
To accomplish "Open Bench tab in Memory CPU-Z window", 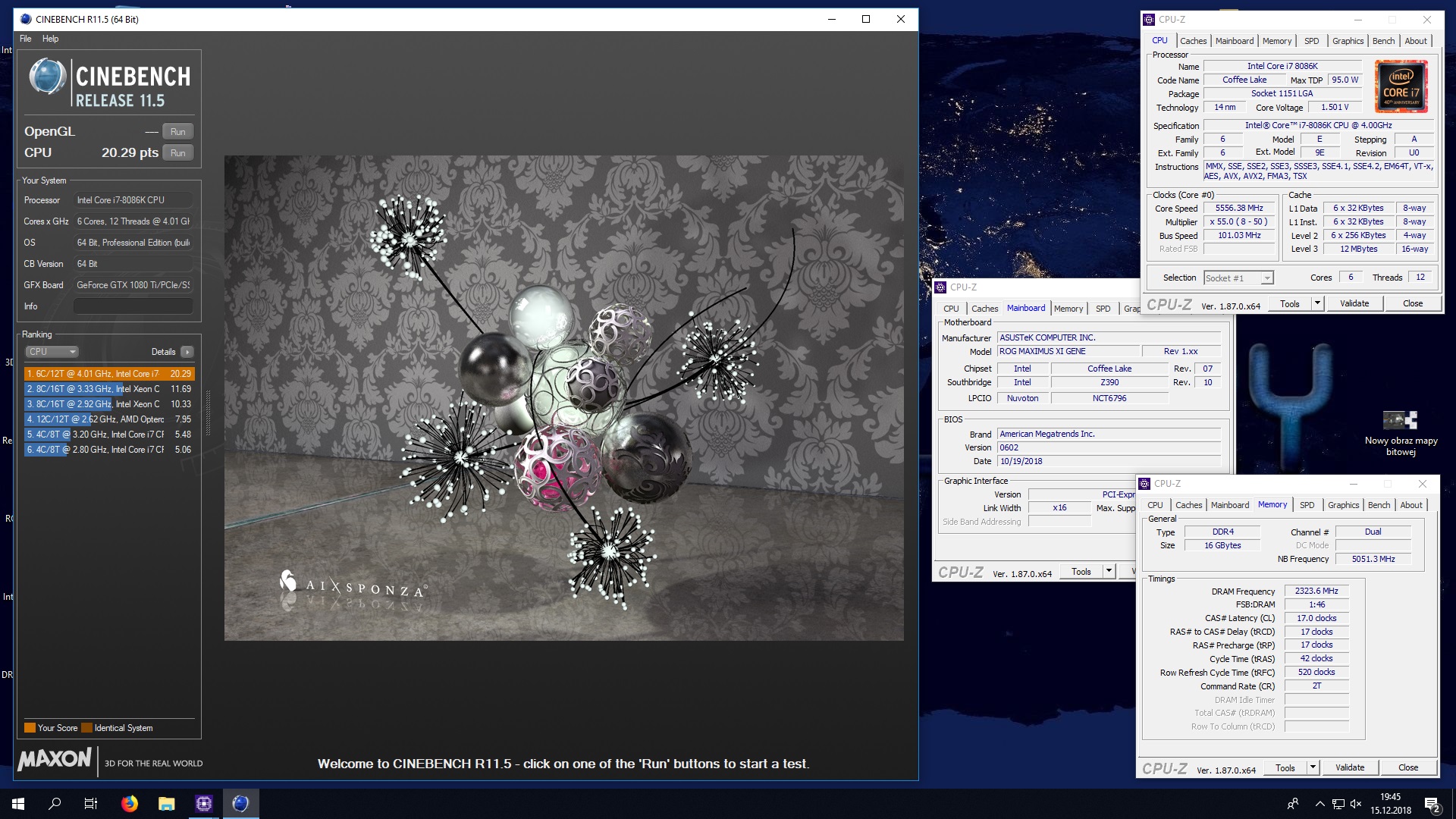I will (x=1379, y=505).
